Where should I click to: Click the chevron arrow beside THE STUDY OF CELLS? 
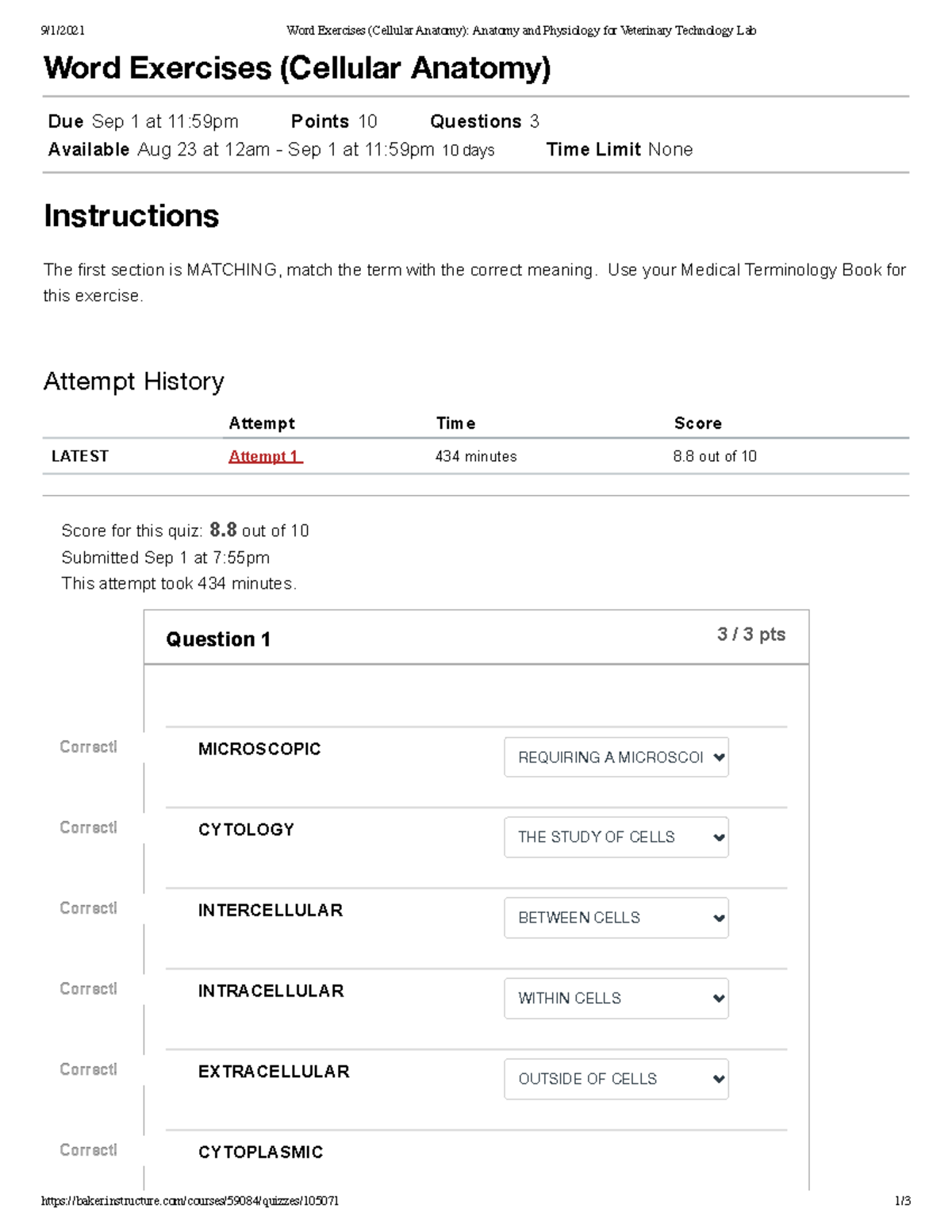point(719,838)
